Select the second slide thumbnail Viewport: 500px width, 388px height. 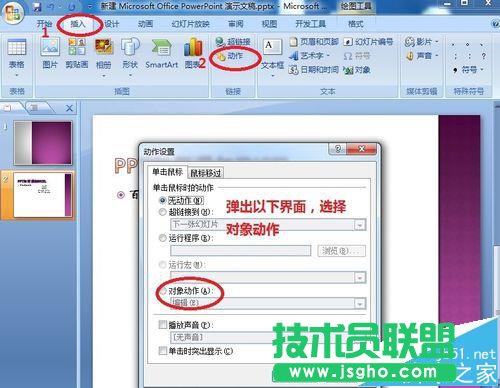[x=43, y=195]
